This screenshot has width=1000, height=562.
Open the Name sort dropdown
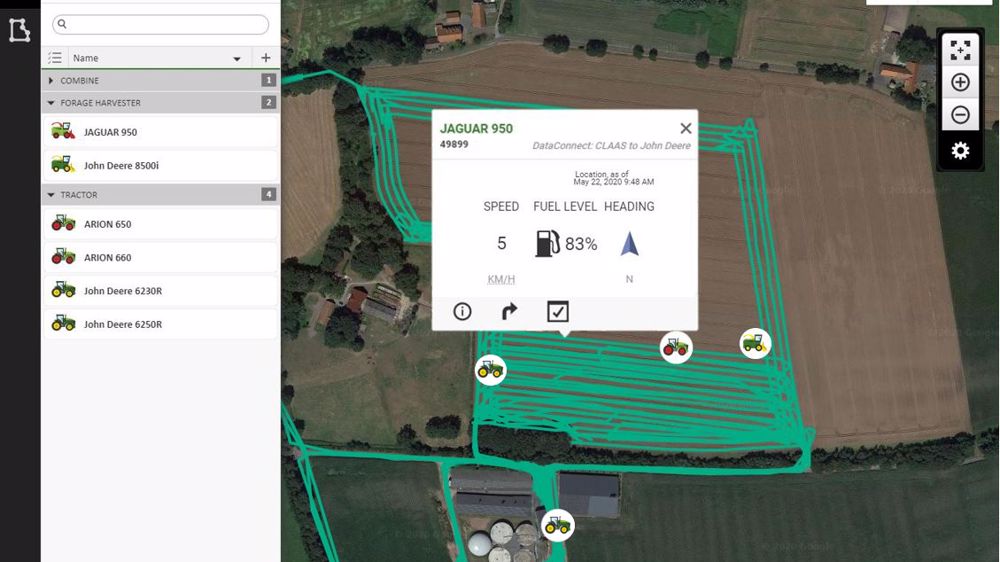pos(237,59)
